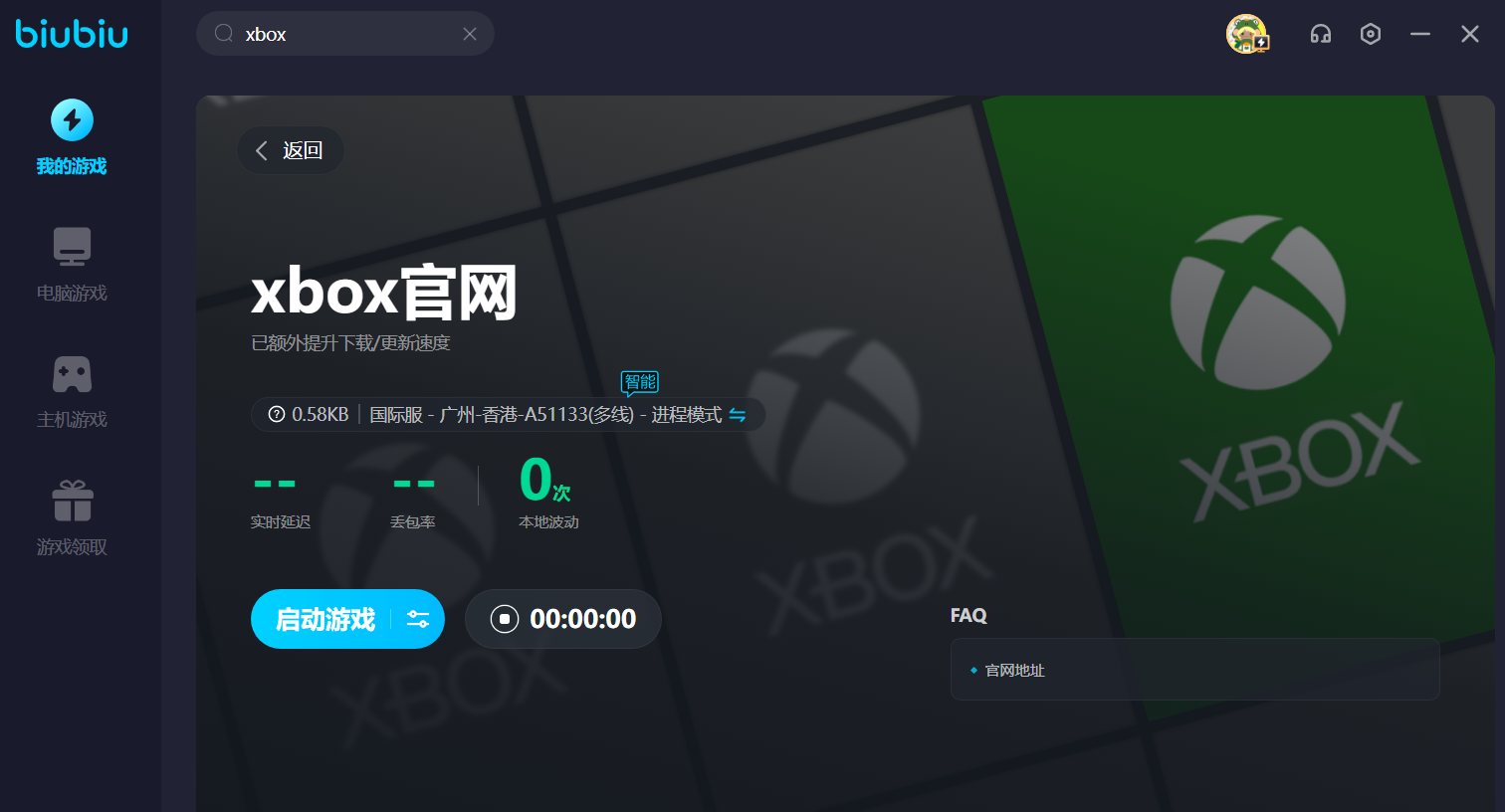Screen dimensions: 1505x812
Task: Clear the xbox search text
Action: 470,34
